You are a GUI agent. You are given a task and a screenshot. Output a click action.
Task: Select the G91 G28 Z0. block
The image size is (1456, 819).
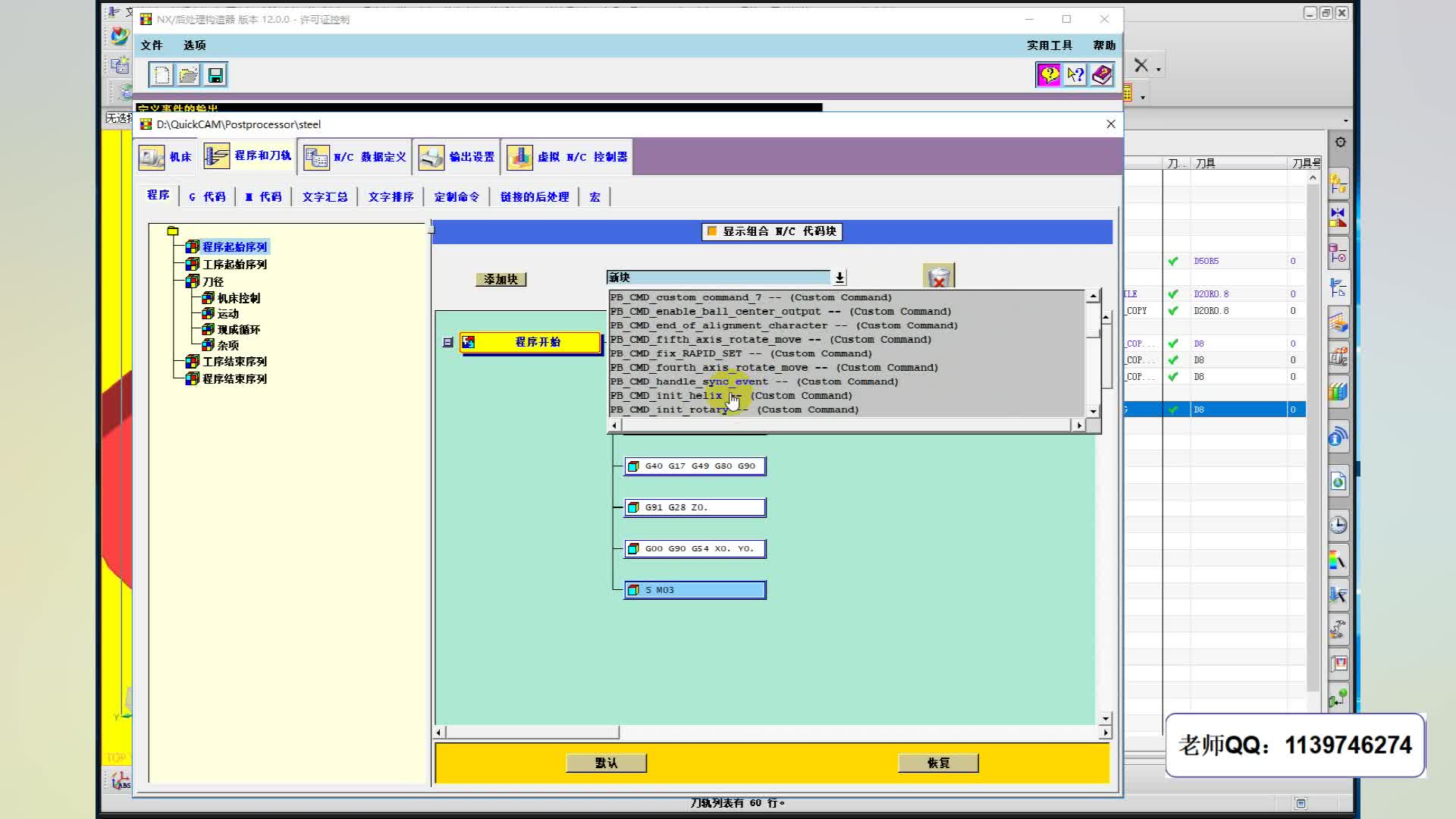click(695, 507)
